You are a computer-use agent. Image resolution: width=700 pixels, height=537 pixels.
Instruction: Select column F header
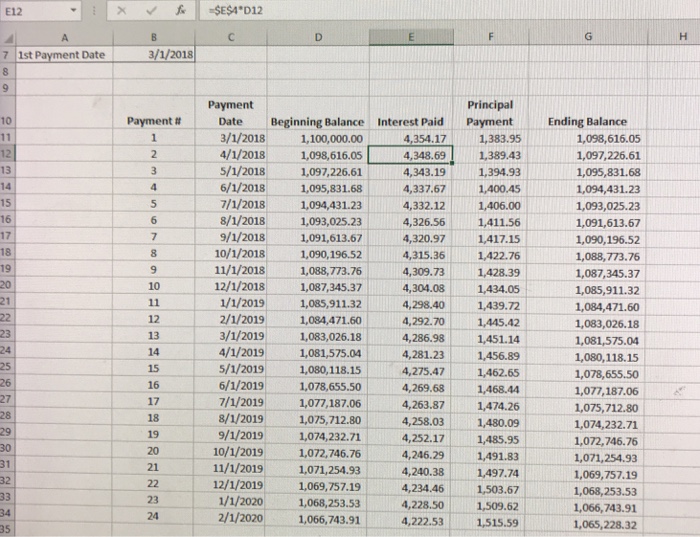click(491, 37)
